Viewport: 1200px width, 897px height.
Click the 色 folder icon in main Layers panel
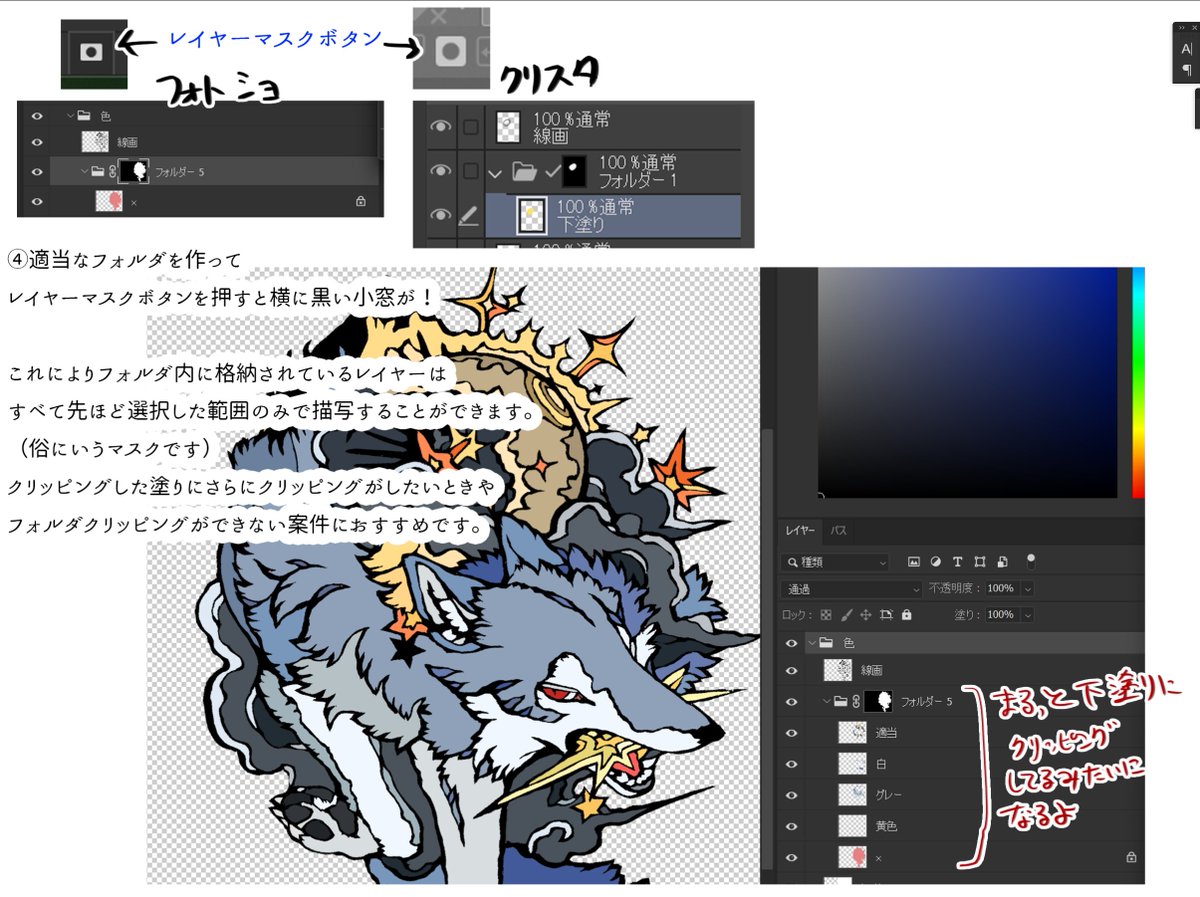tap(826, 642)
